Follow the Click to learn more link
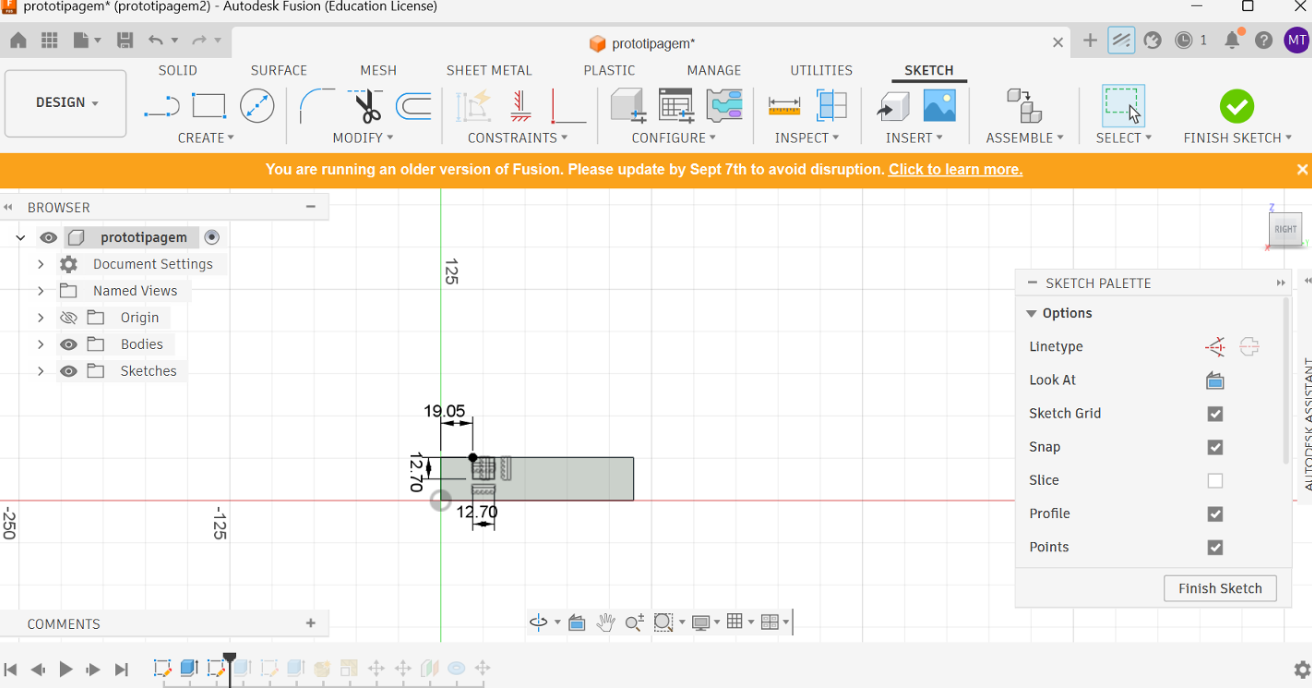The height and width of the screenshot is (688, 1312). coord(955,170)
